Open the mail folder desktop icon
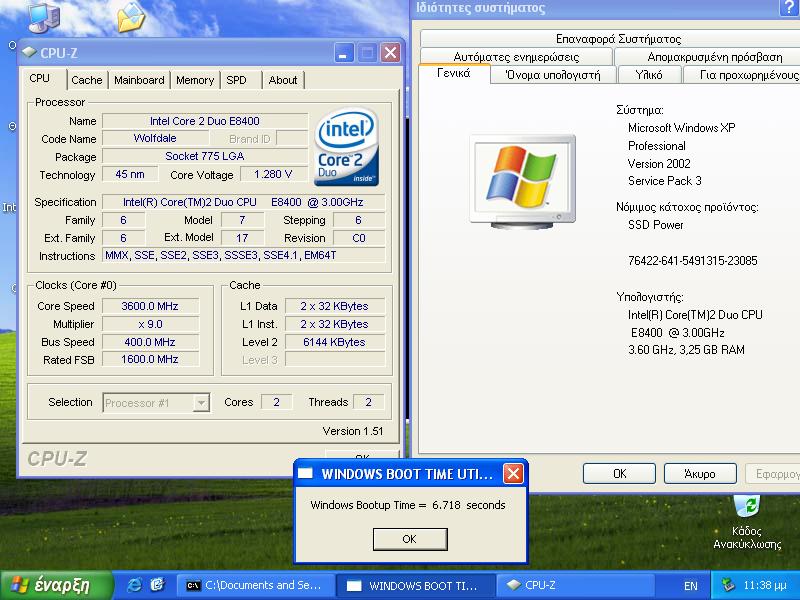Screen dimensions: 800x600 [x=131, y=18]
